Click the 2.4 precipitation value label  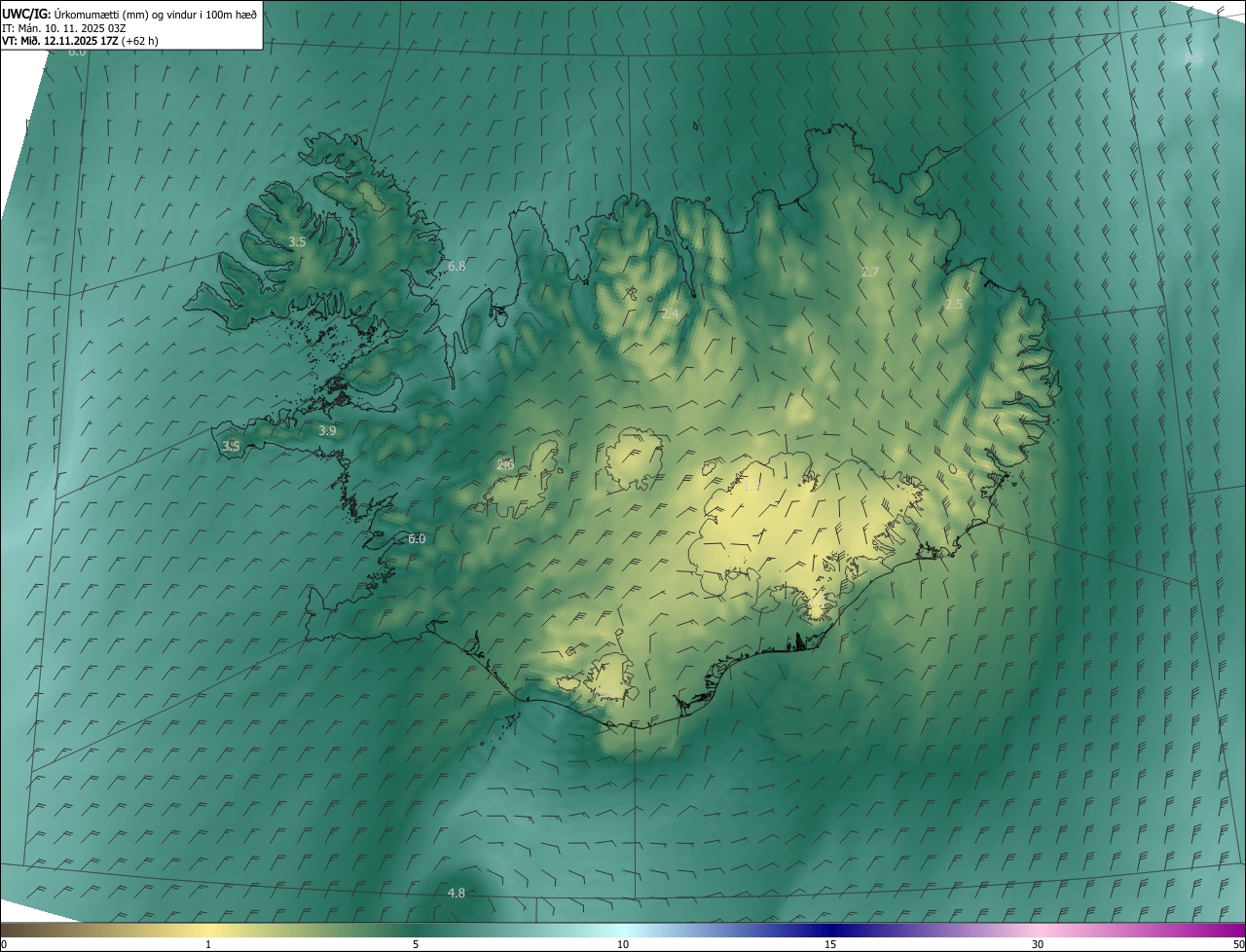pos(670,313)
